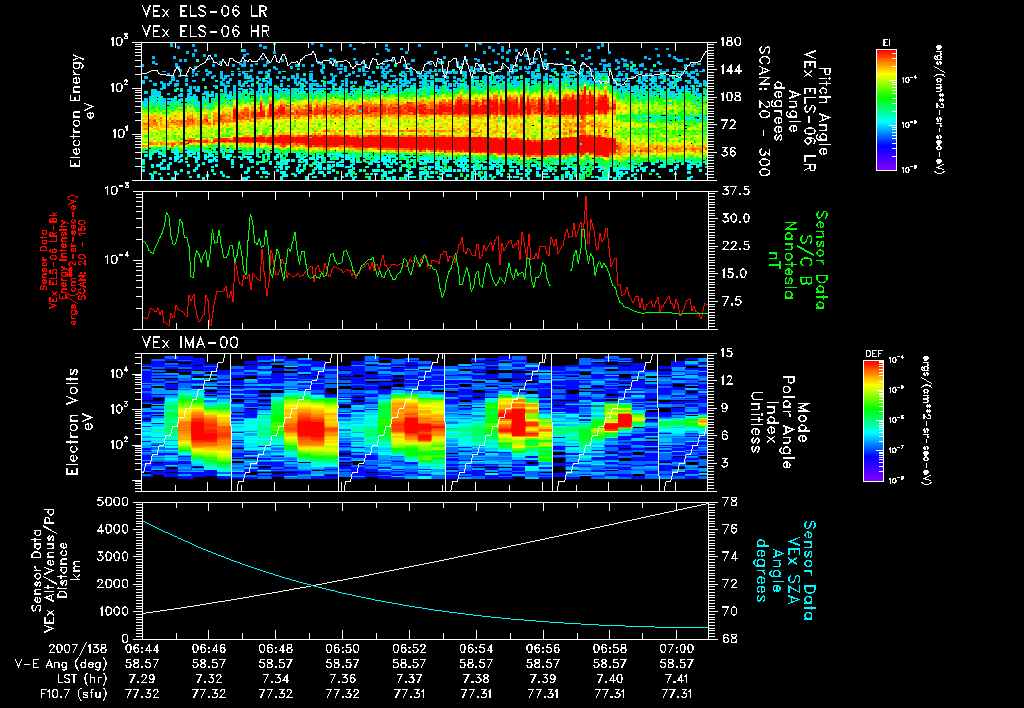Click the date label "2007/138"
This screenshot has height=708, width=1024.
[78, 649]
